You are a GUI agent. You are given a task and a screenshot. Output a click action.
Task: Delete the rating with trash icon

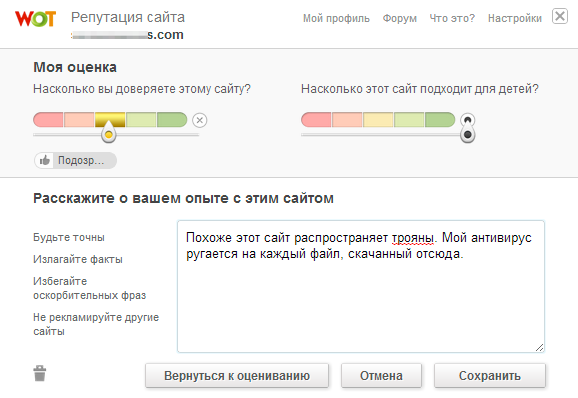click(39, 373)
